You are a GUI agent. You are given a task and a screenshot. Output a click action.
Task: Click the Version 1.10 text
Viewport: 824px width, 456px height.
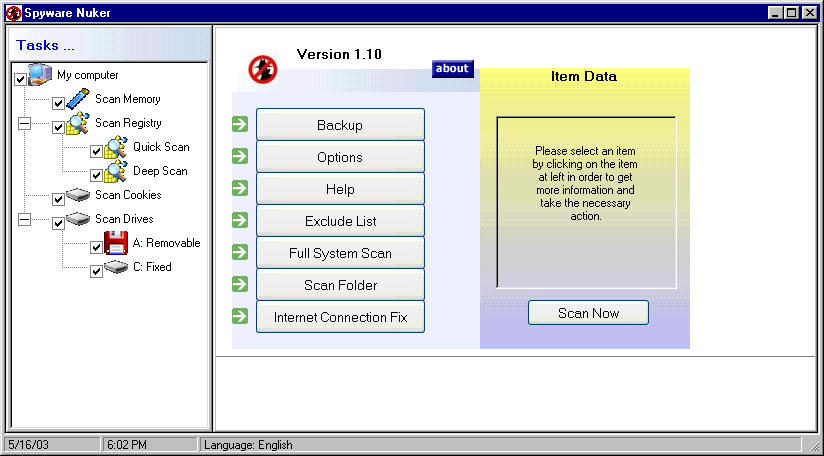[339, 54]
